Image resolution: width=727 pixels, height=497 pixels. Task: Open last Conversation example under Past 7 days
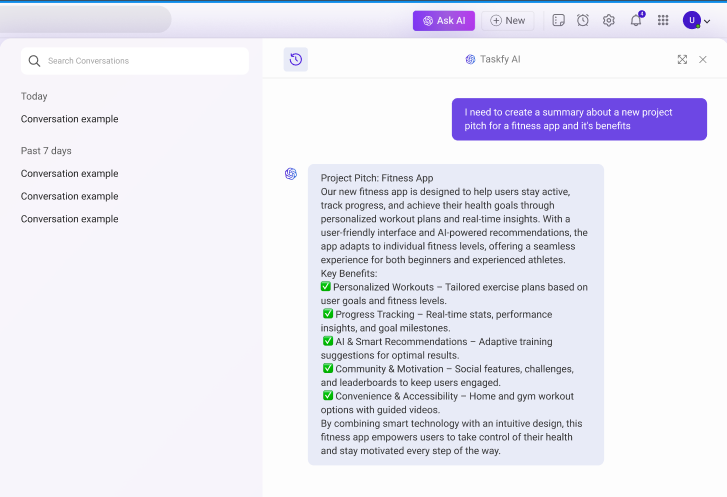pos(70,219)
